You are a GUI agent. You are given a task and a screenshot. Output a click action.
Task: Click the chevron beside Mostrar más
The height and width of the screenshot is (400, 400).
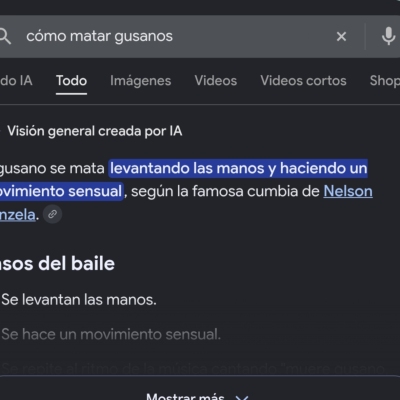click(242, 397)
